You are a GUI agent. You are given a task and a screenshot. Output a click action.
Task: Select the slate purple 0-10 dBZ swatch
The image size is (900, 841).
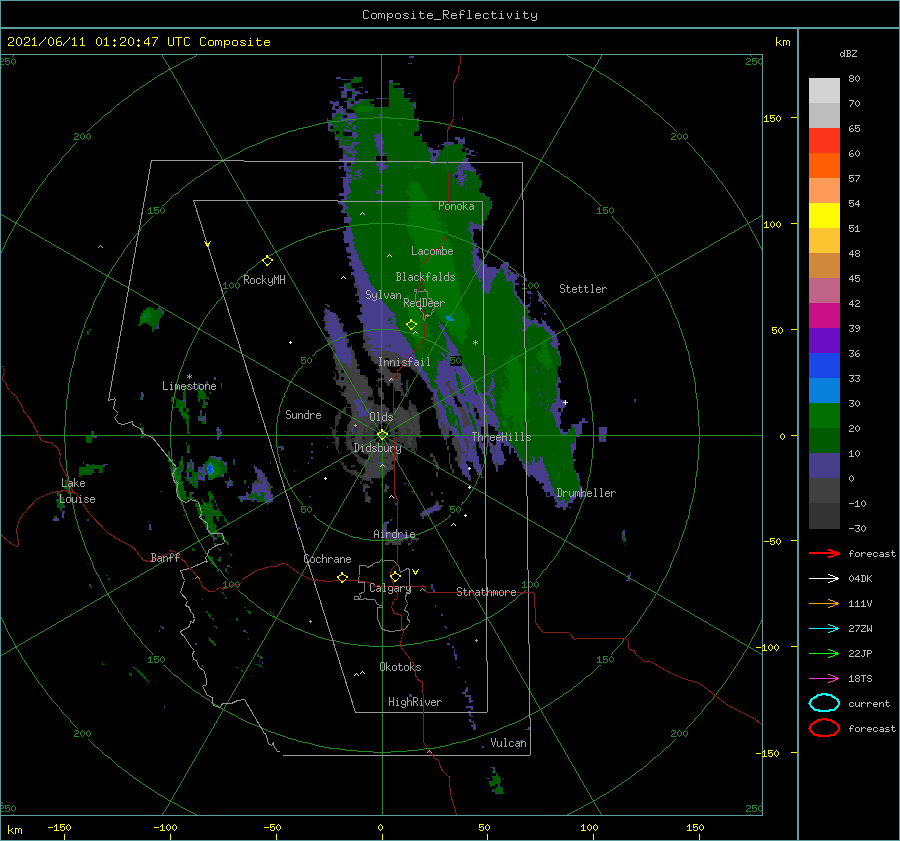824,466
